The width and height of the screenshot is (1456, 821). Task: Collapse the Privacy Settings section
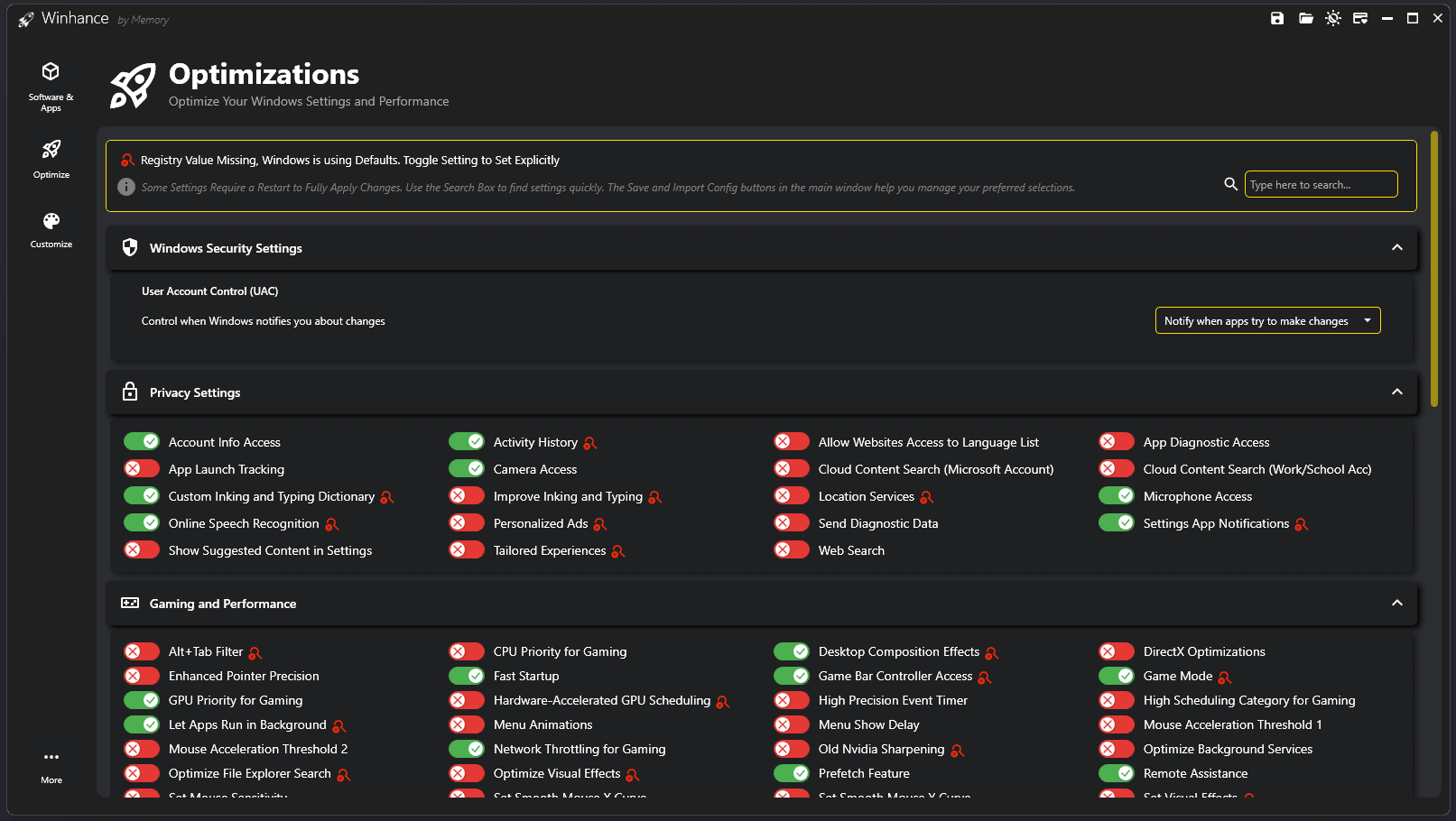click(x=1396, y=392)
